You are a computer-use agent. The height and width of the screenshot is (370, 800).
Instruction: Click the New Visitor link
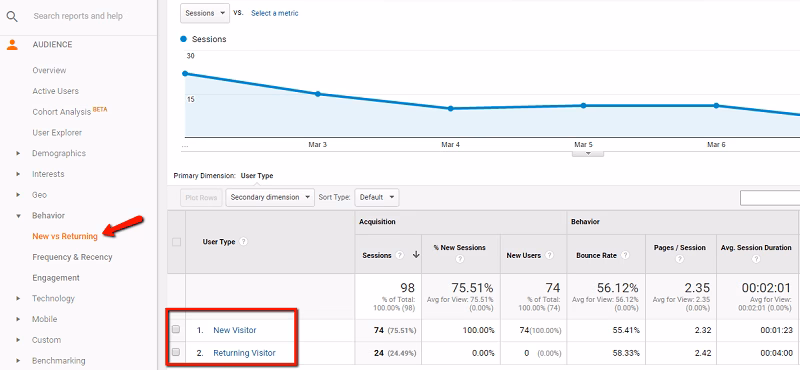[235, 330]
